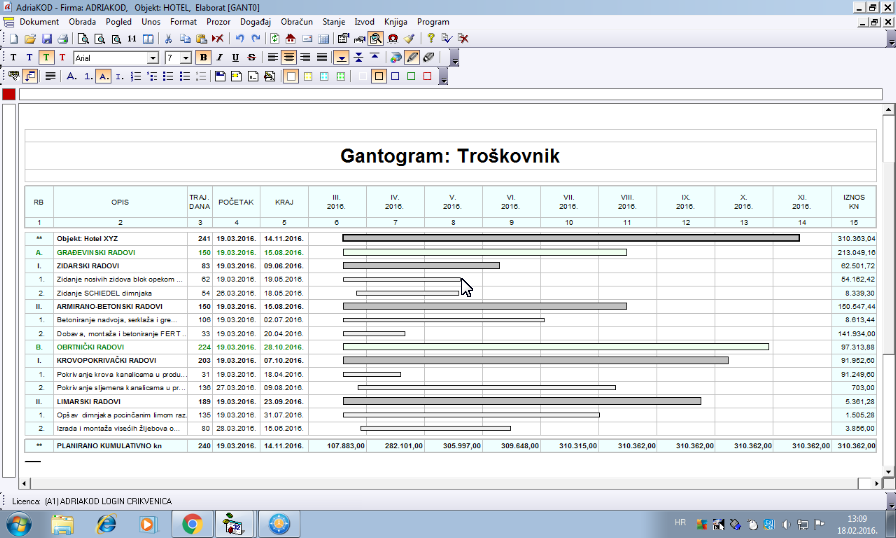Select the pencil drawing tool
The height and width of the screenshot is (538, 896).
[412, 58]
